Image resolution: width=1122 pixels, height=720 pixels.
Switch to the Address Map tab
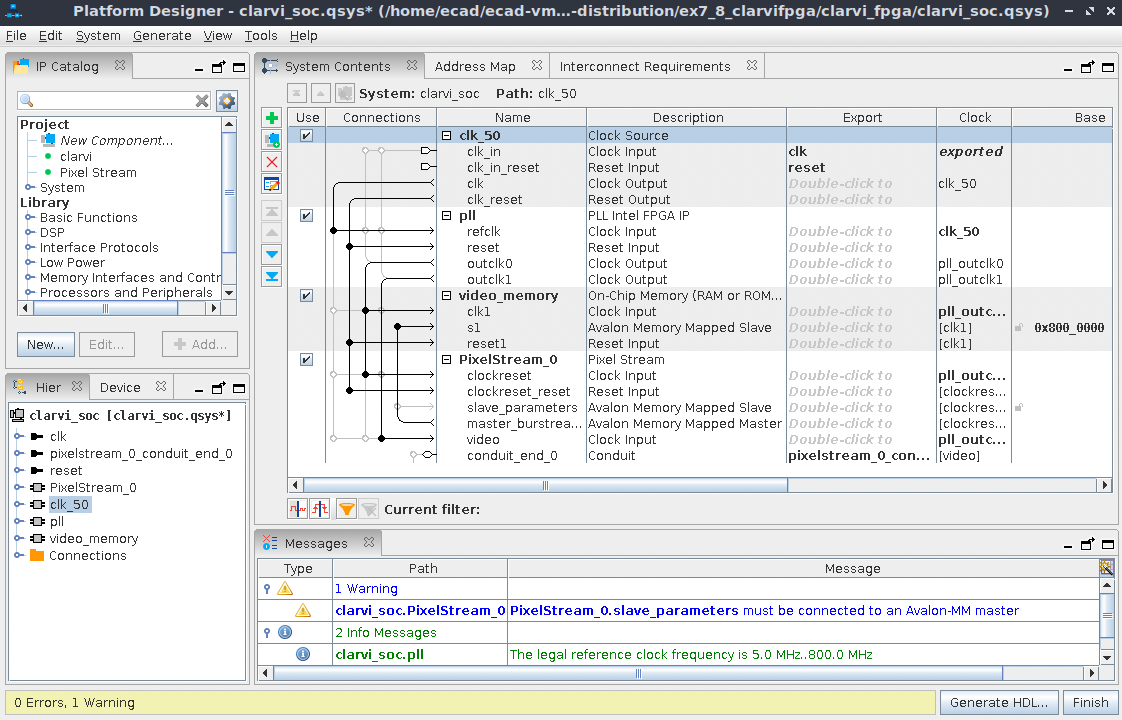475,66
